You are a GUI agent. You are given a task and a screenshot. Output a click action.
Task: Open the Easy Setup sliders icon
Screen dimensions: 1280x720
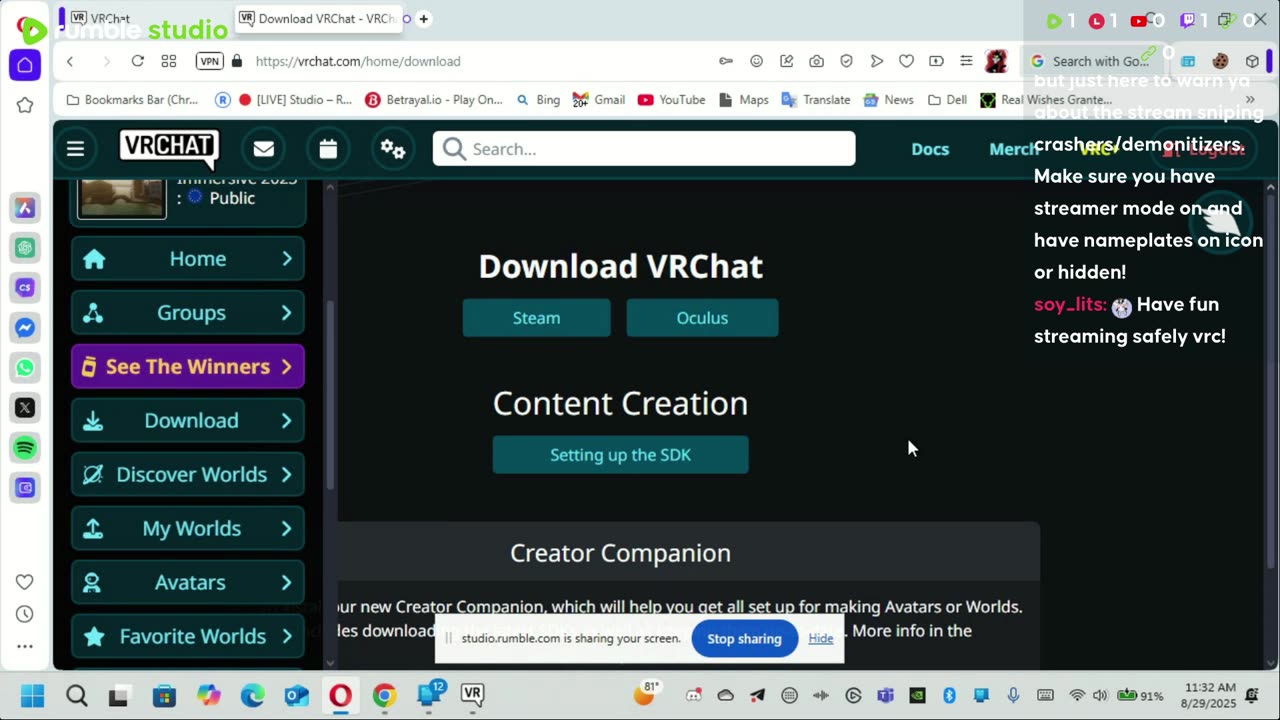point(966,61)
